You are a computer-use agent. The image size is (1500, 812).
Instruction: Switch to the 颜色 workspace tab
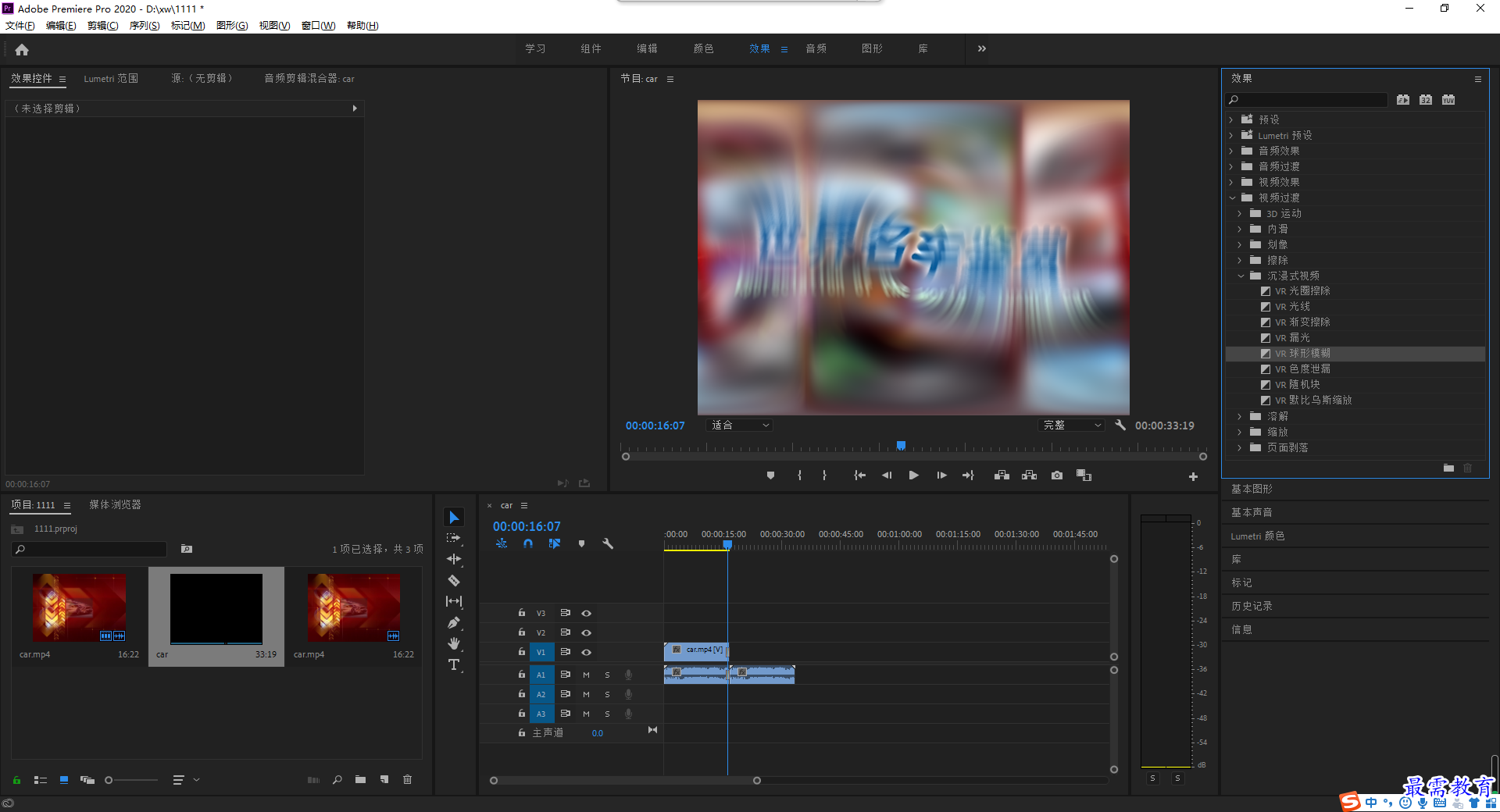(x=703, y=48)
